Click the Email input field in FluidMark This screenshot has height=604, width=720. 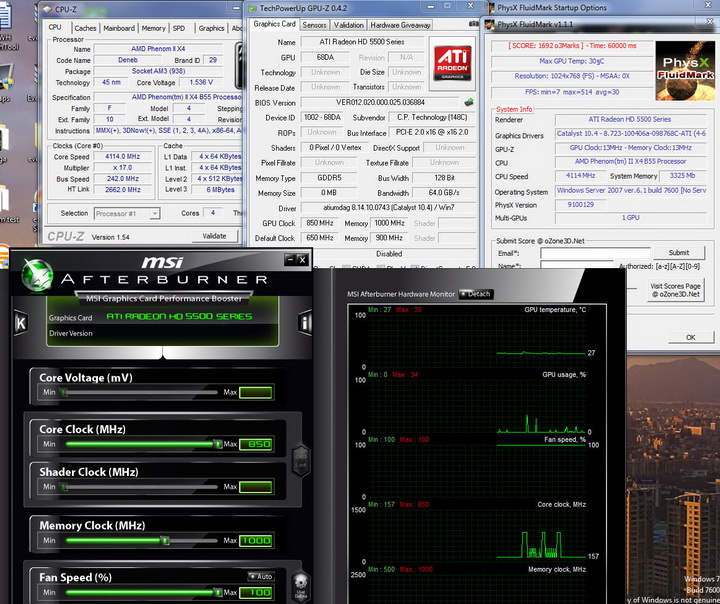595,253
